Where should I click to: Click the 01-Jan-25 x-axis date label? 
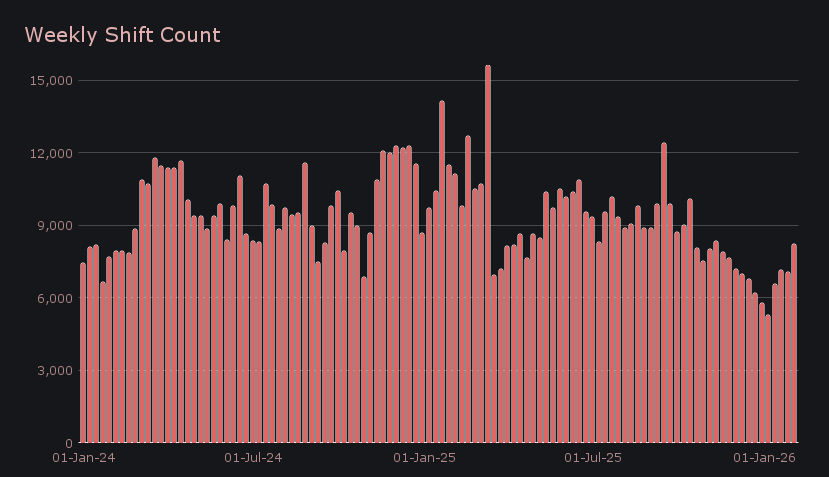pyautogui.click(x=425, y=458)
